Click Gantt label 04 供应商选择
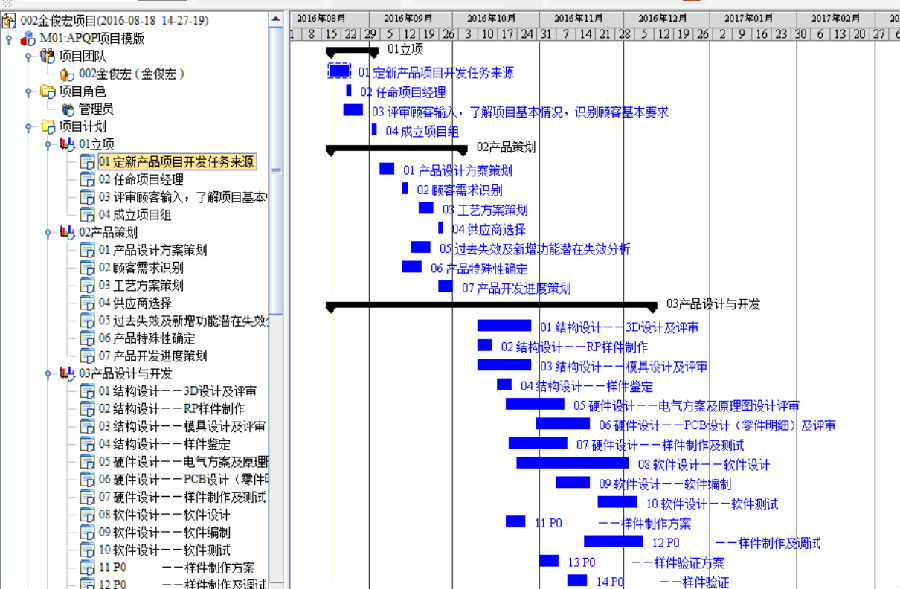This screenshot has height=589, width=900. (488, 230)
